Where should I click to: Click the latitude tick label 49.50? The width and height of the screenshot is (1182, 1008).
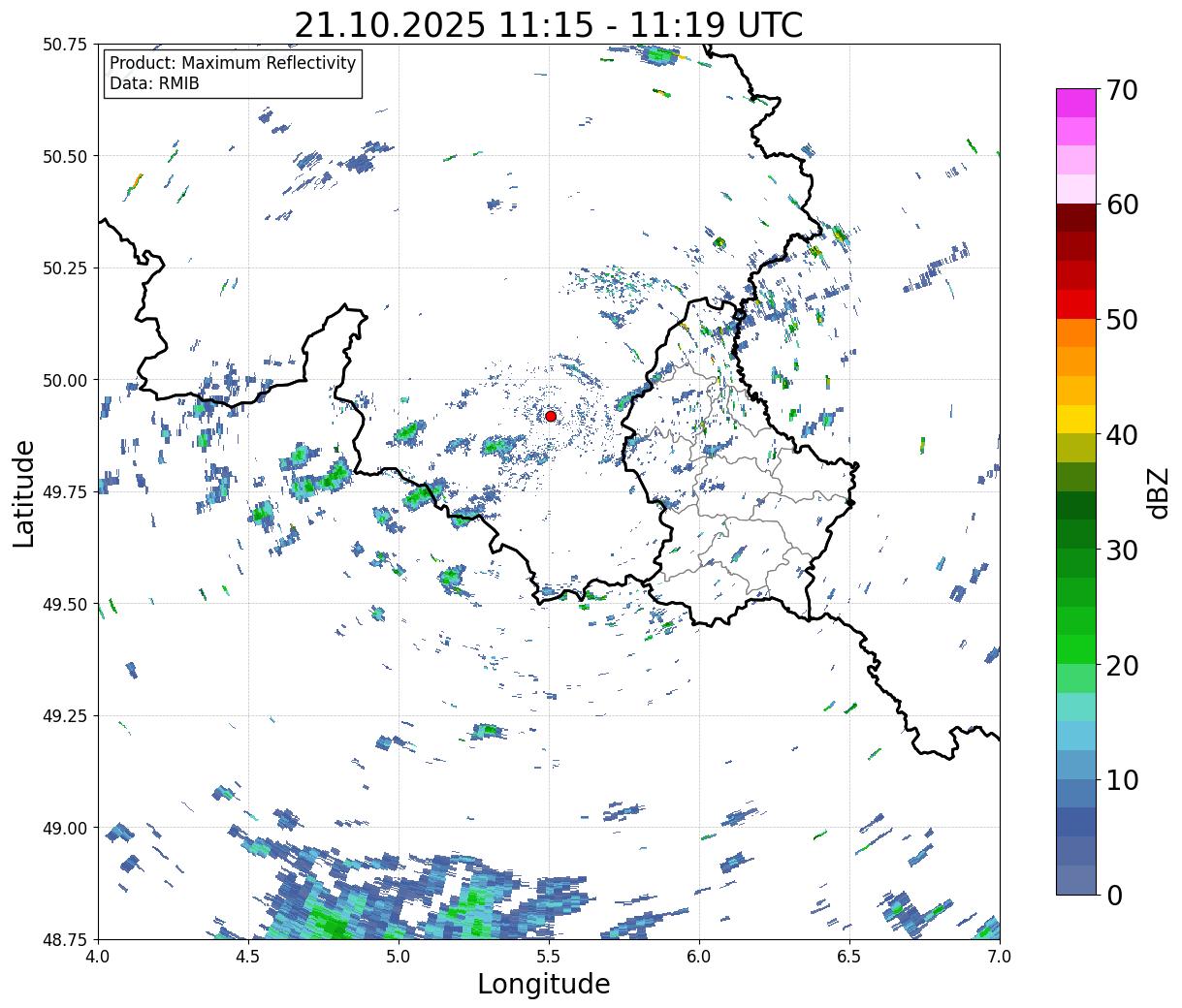(x=65, y=604)
